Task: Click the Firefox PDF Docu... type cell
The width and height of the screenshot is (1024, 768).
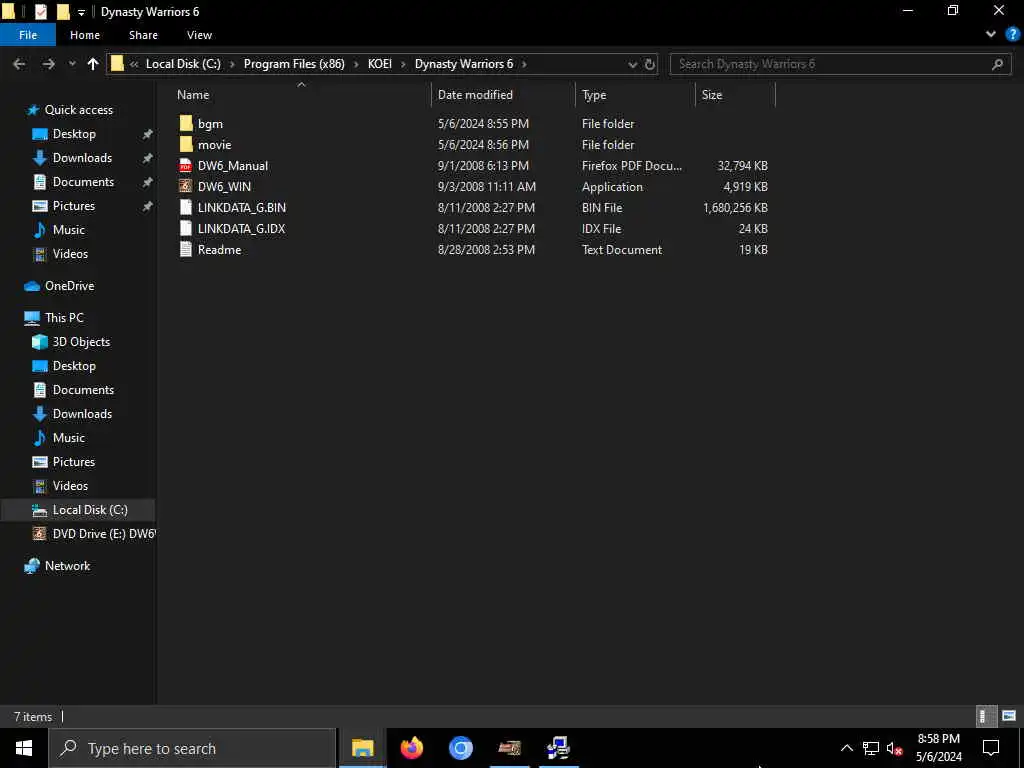Action: [x=632, y=166]
